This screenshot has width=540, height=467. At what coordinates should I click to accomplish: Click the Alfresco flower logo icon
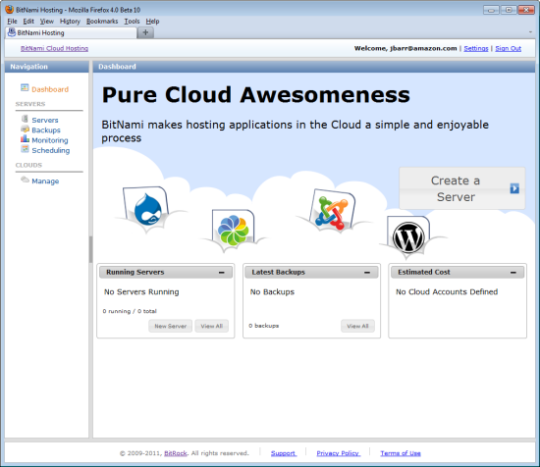(x=233, y=230)
